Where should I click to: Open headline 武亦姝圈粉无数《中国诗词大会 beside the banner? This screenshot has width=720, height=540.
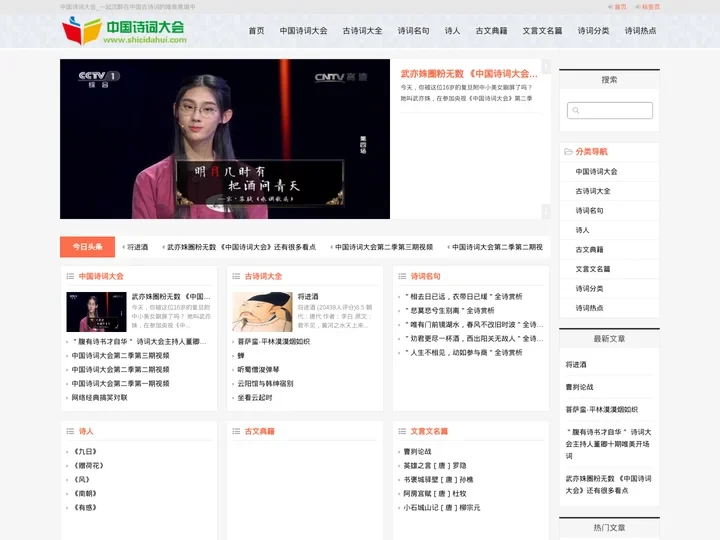coord(469,74)
